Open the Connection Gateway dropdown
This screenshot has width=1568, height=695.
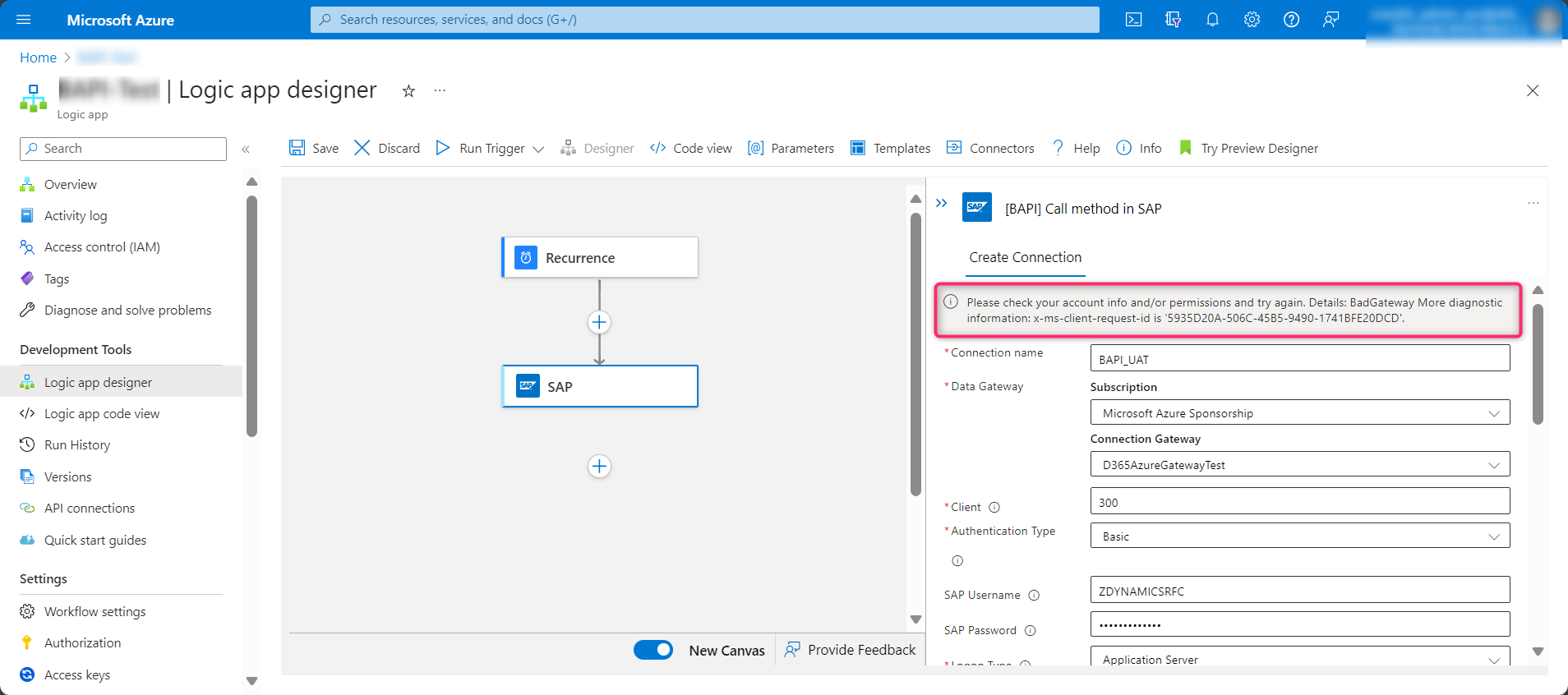click(1300, 464)
